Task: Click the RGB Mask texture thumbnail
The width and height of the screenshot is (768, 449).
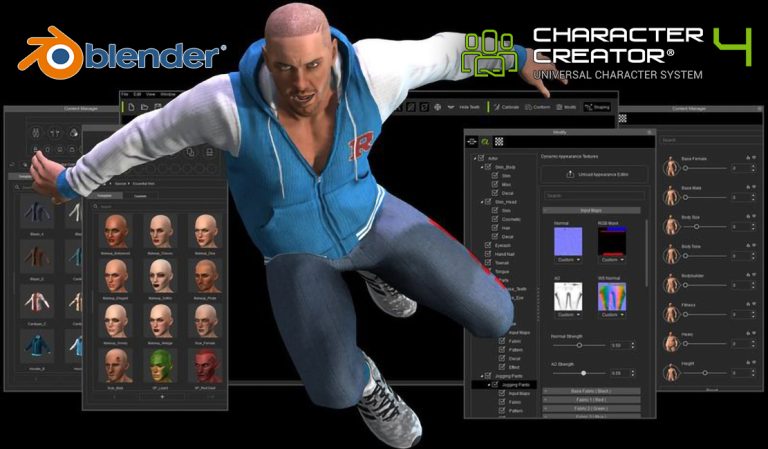Action: point(612,241)
